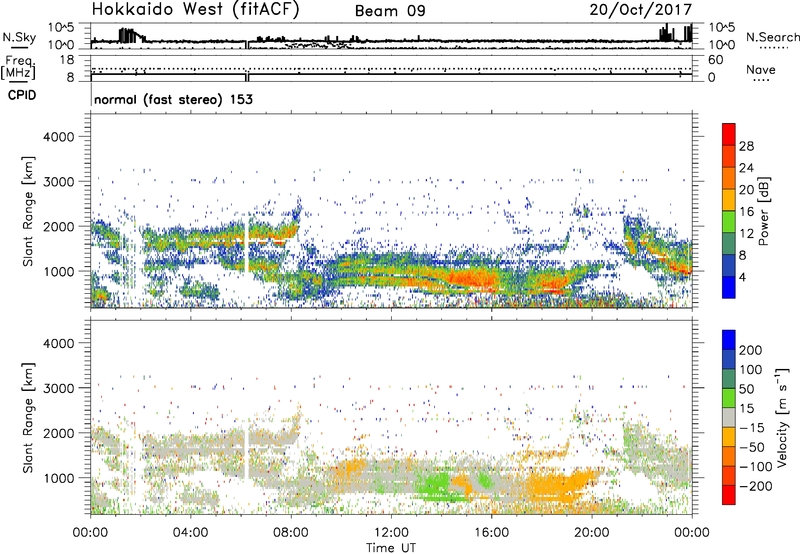Click the 'Power [dB]' colorbar label

(x=763, y=211)
